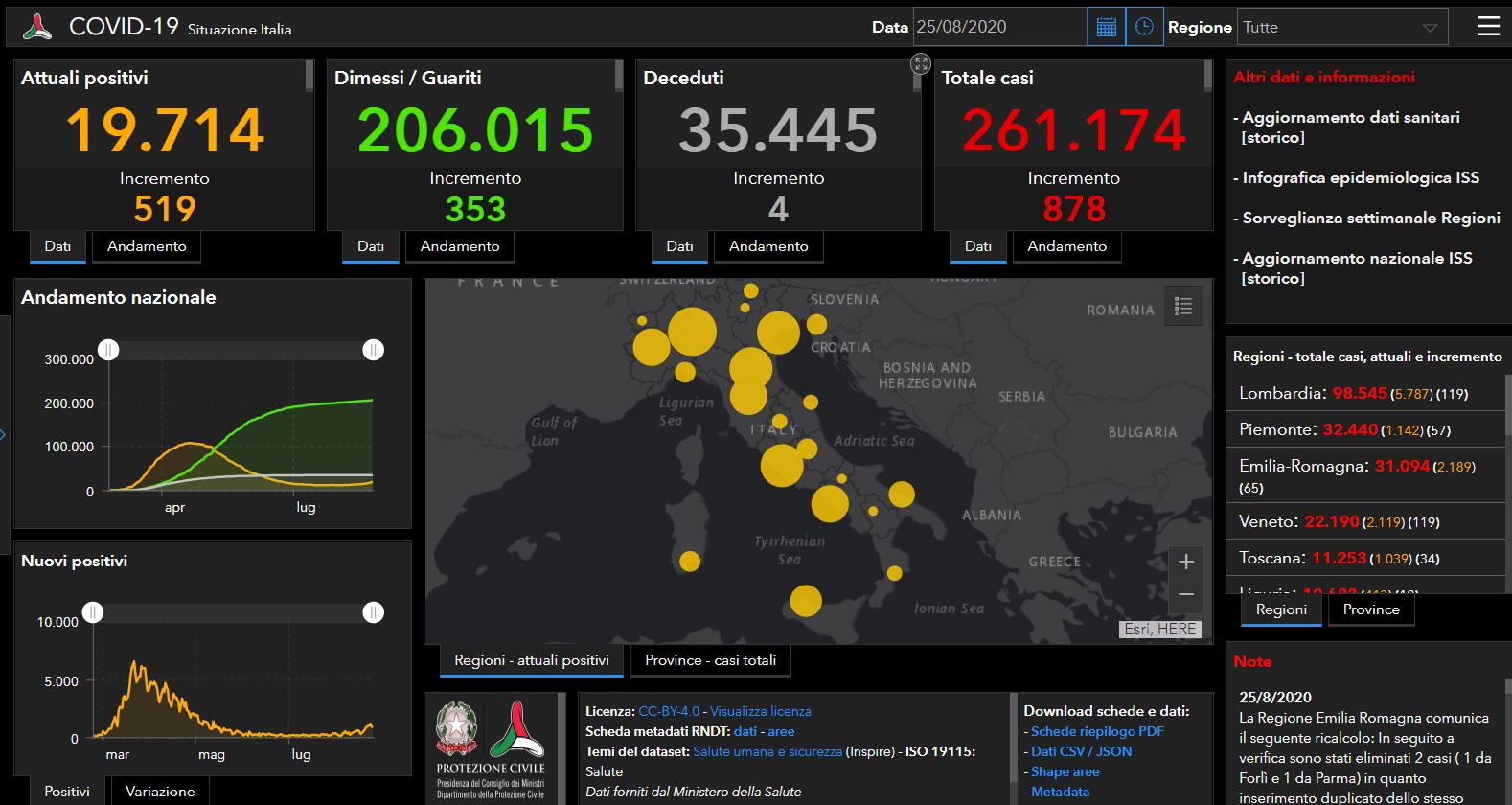Click the Data field showing 25/08/2020
This screenshot has width=1512, height=805.
point(999,27)
